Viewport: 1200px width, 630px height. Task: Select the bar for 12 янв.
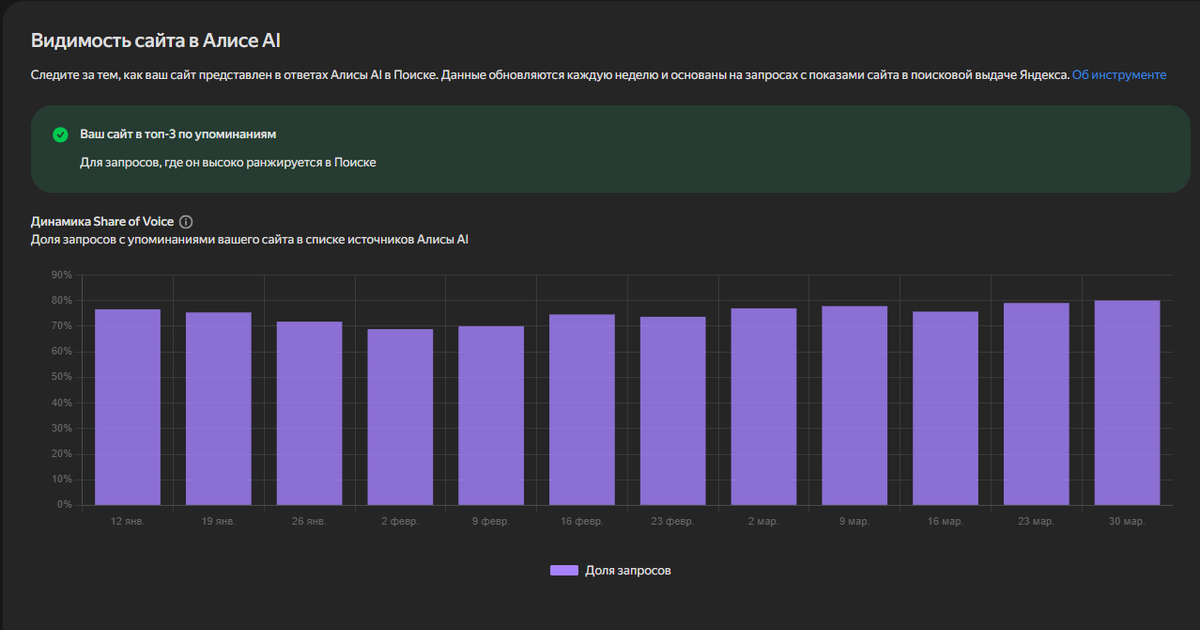click(x=128, y=407)
